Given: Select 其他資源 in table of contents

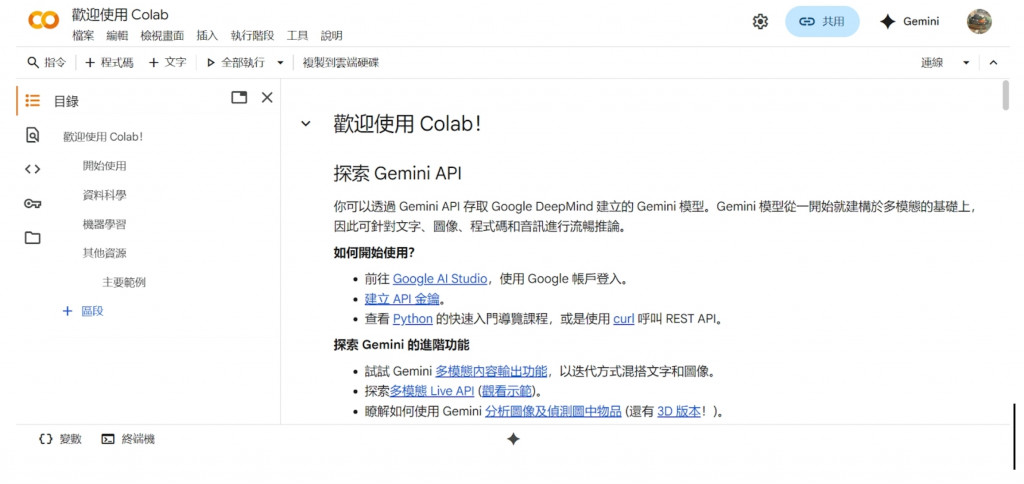Looking at the screenshot, I should point(104,253).
